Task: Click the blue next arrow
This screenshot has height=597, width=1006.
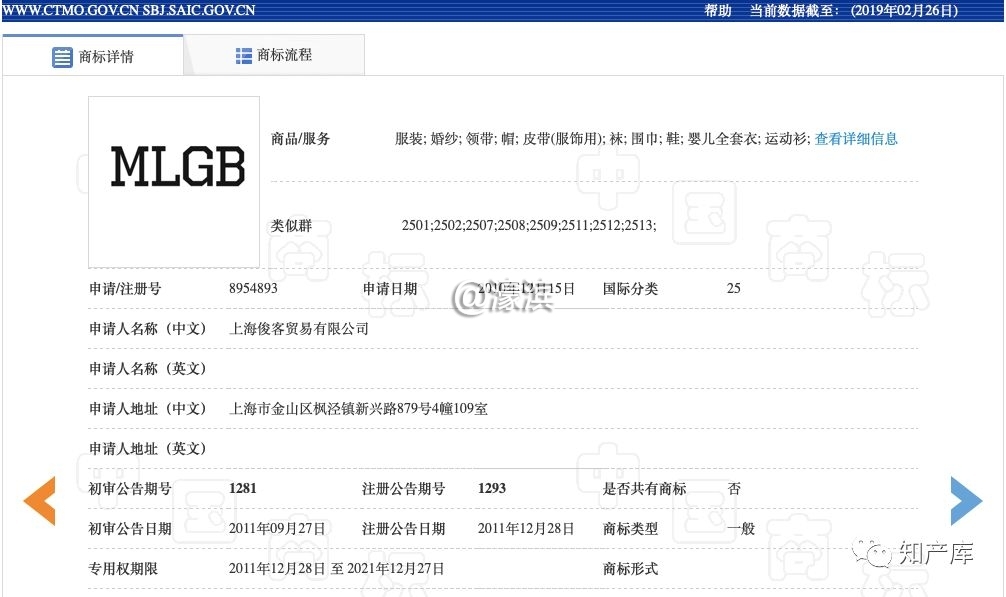Action: tap(966, 501)
